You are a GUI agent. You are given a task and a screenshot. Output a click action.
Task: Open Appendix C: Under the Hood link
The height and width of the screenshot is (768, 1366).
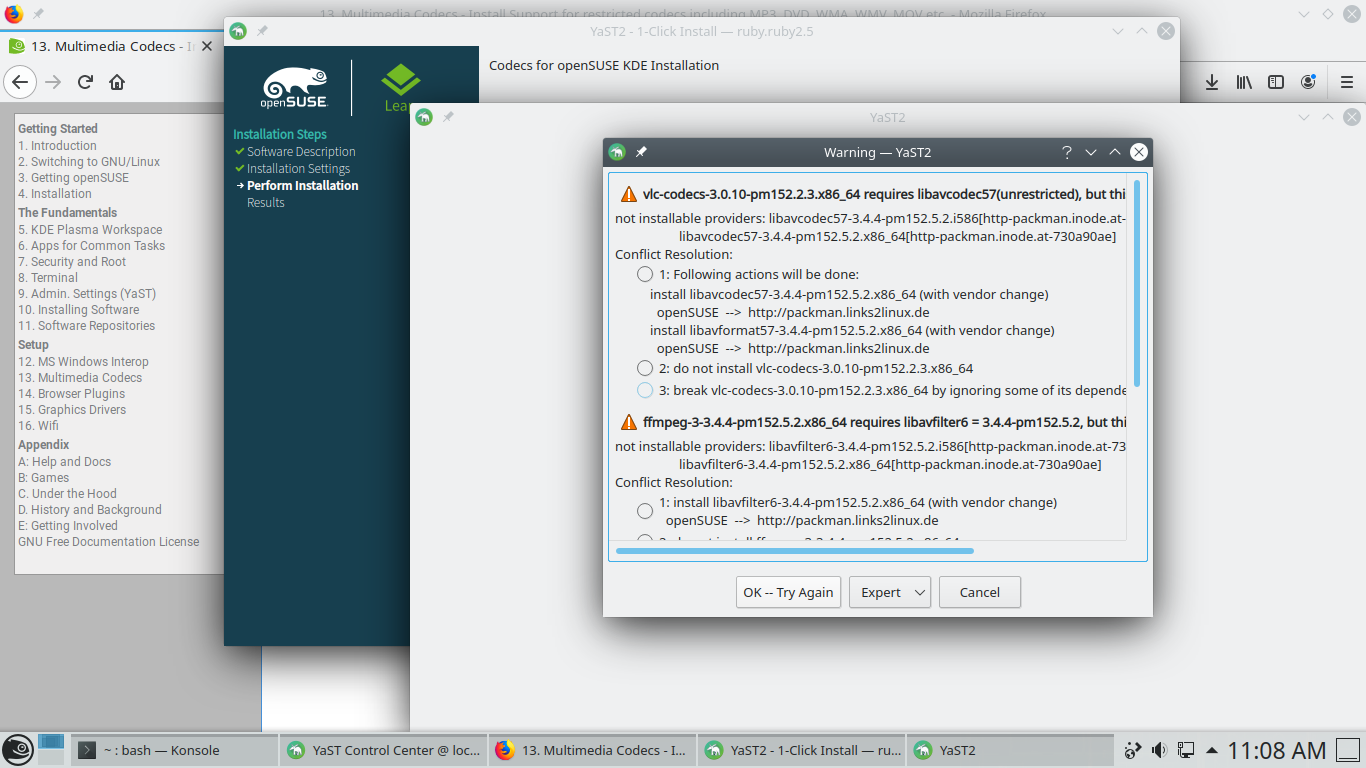click(67, 494)
